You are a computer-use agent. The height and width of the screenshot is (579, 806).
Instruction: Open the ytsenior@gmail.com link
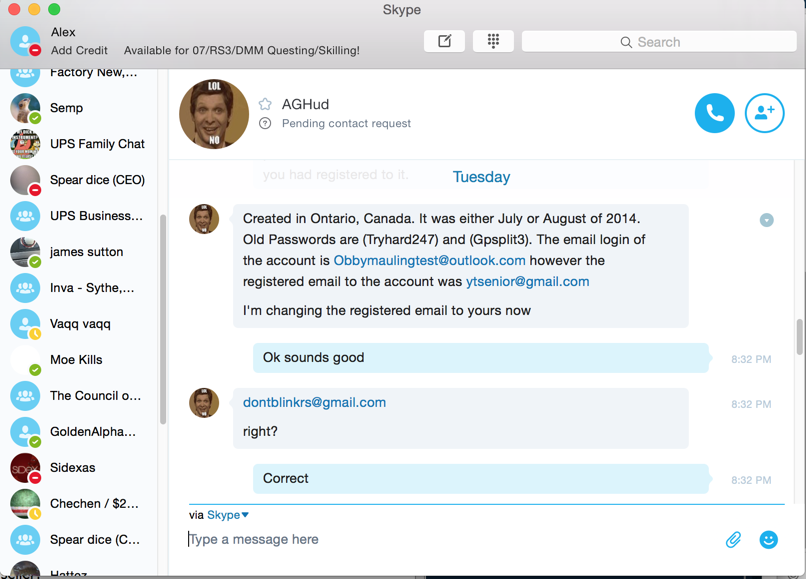click(527, 282)
